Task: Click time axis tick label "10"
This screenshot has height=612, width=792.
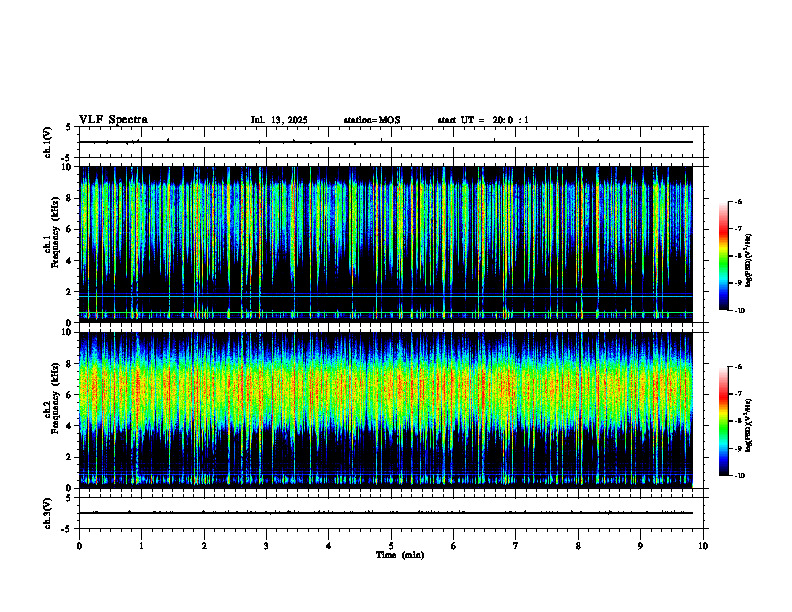Action: point(703,546)
